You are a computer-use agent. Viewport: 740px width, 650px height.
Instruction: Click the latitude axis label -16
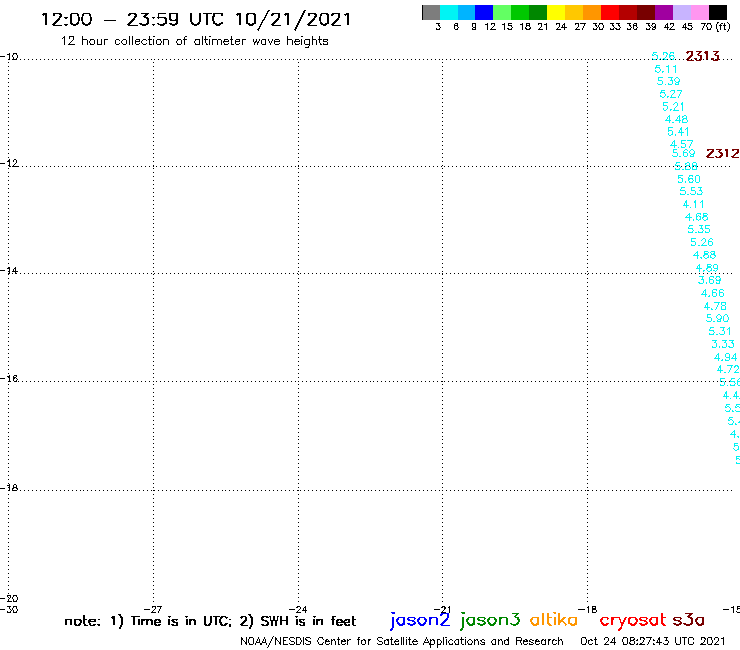click(x=9, y=379)
